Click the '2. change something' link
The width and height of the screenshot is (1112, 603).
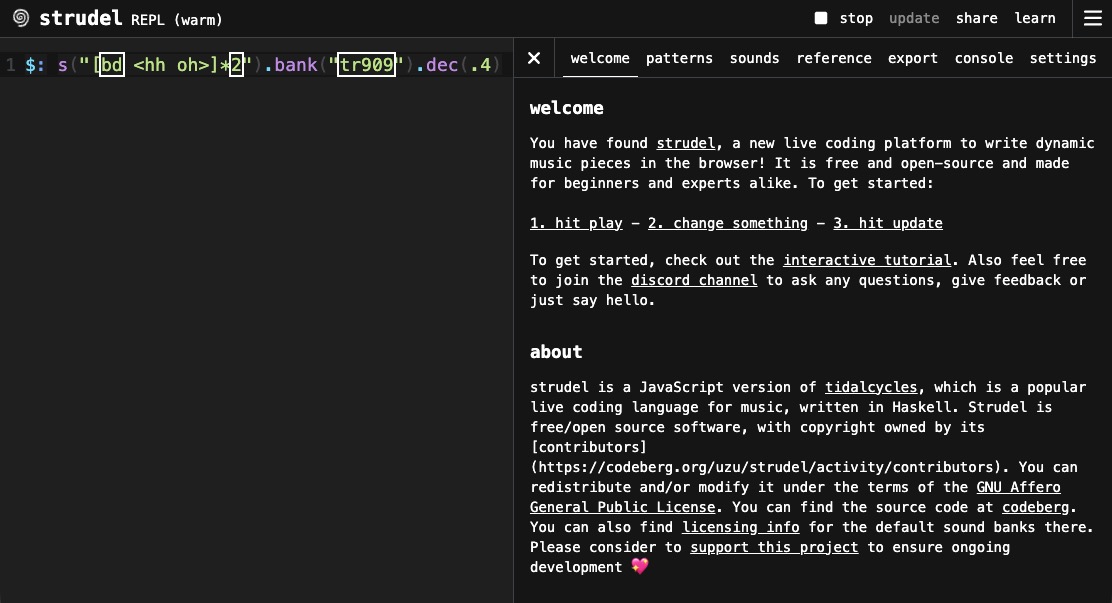[x=728, y=223]
